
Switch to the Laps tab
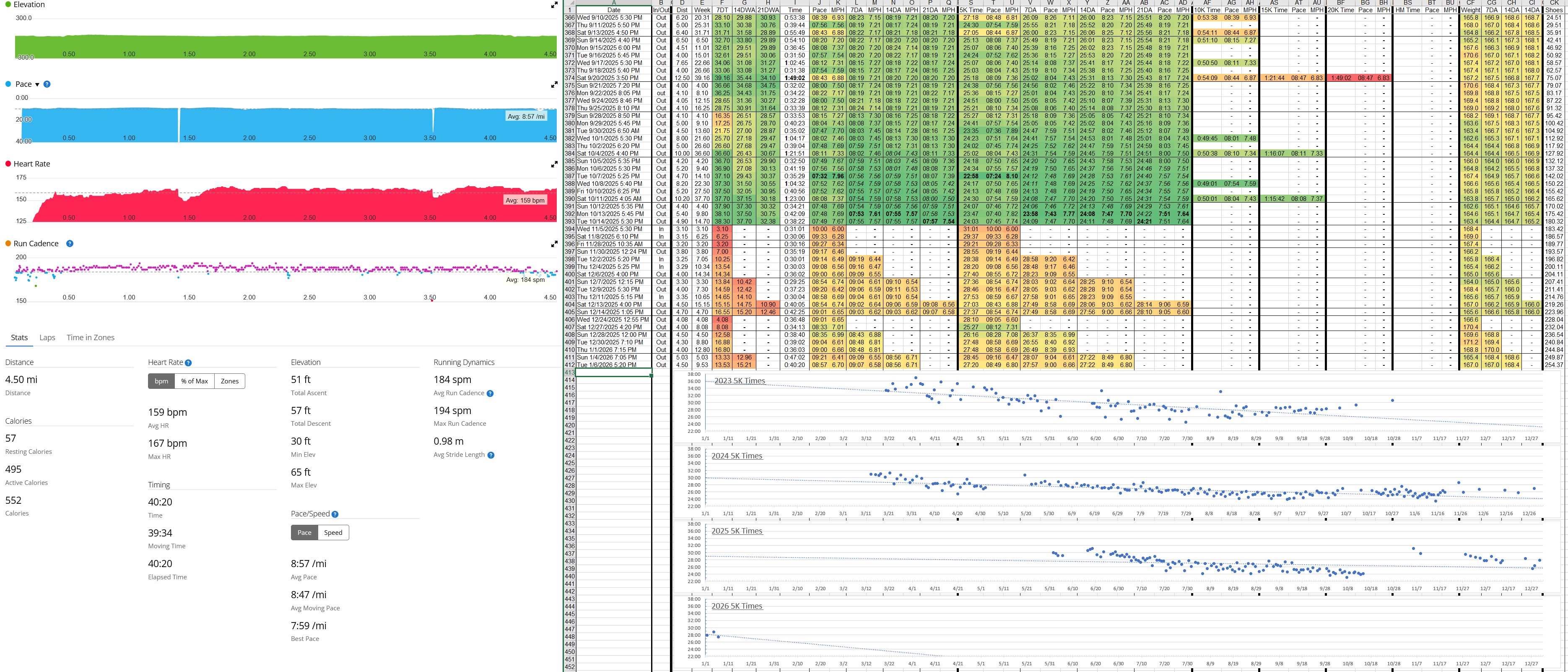[47, 338]
